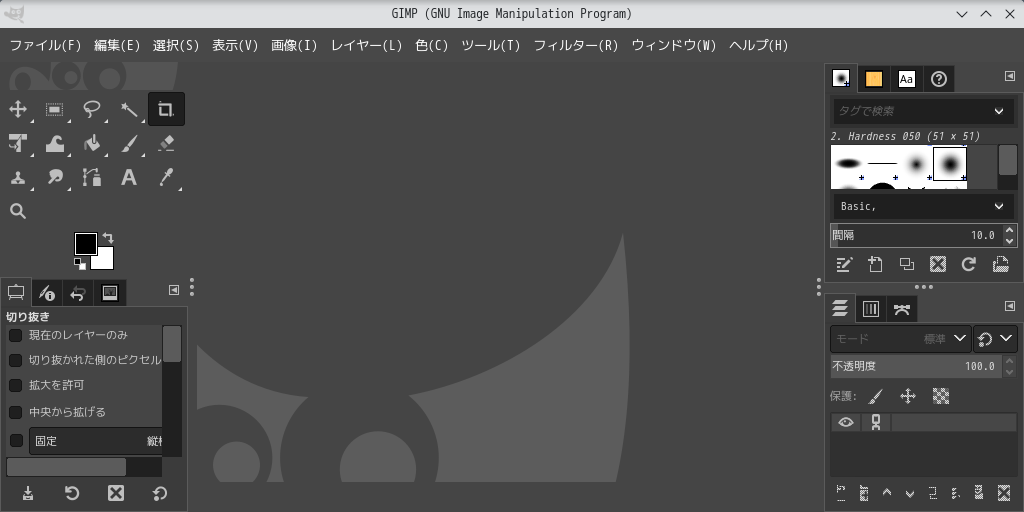Screen dimensions: 1024x512
Task: Enable 拡大を許可 checkbox
Action: click(x=15, y=385)
